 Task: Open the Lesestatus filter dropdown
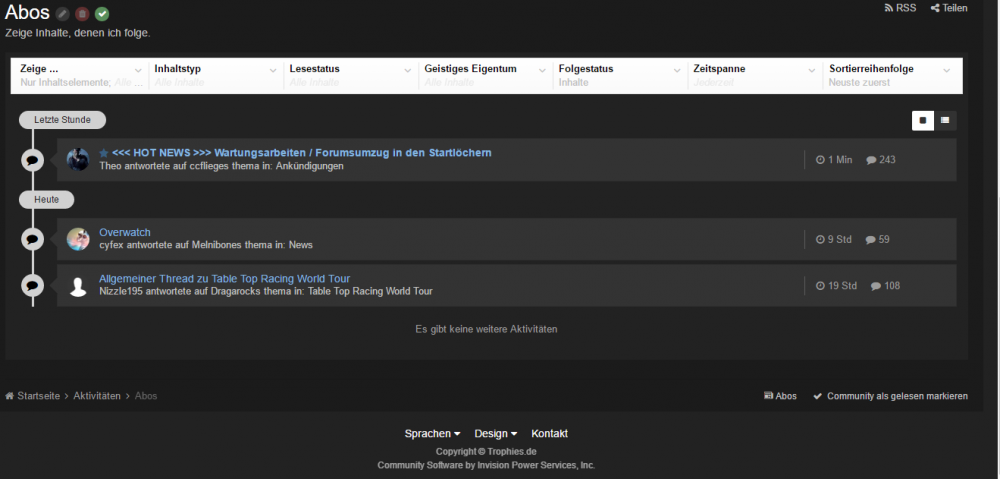tap(349, 75)
